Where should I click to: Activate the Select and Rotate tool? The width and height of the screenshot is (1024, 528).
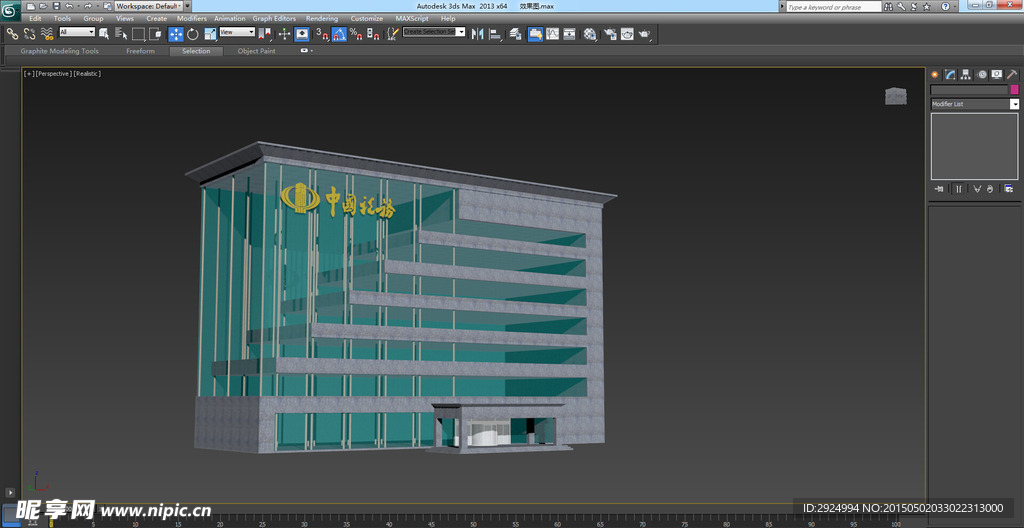[x=193, y=34]
